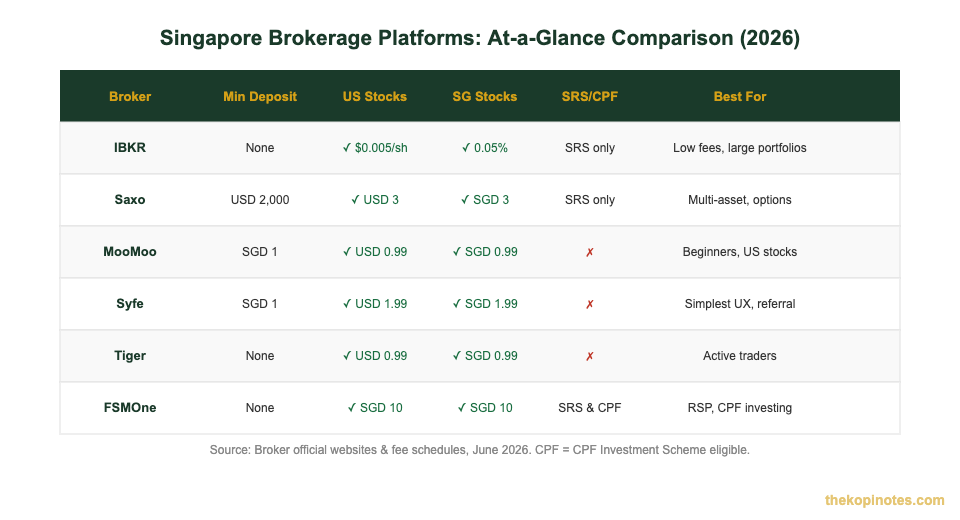Image resolution: width=960 pixels, height=520 pixels.
Task: Click 'Multi-asset, options' cell
Action: (x=740, y=200)
